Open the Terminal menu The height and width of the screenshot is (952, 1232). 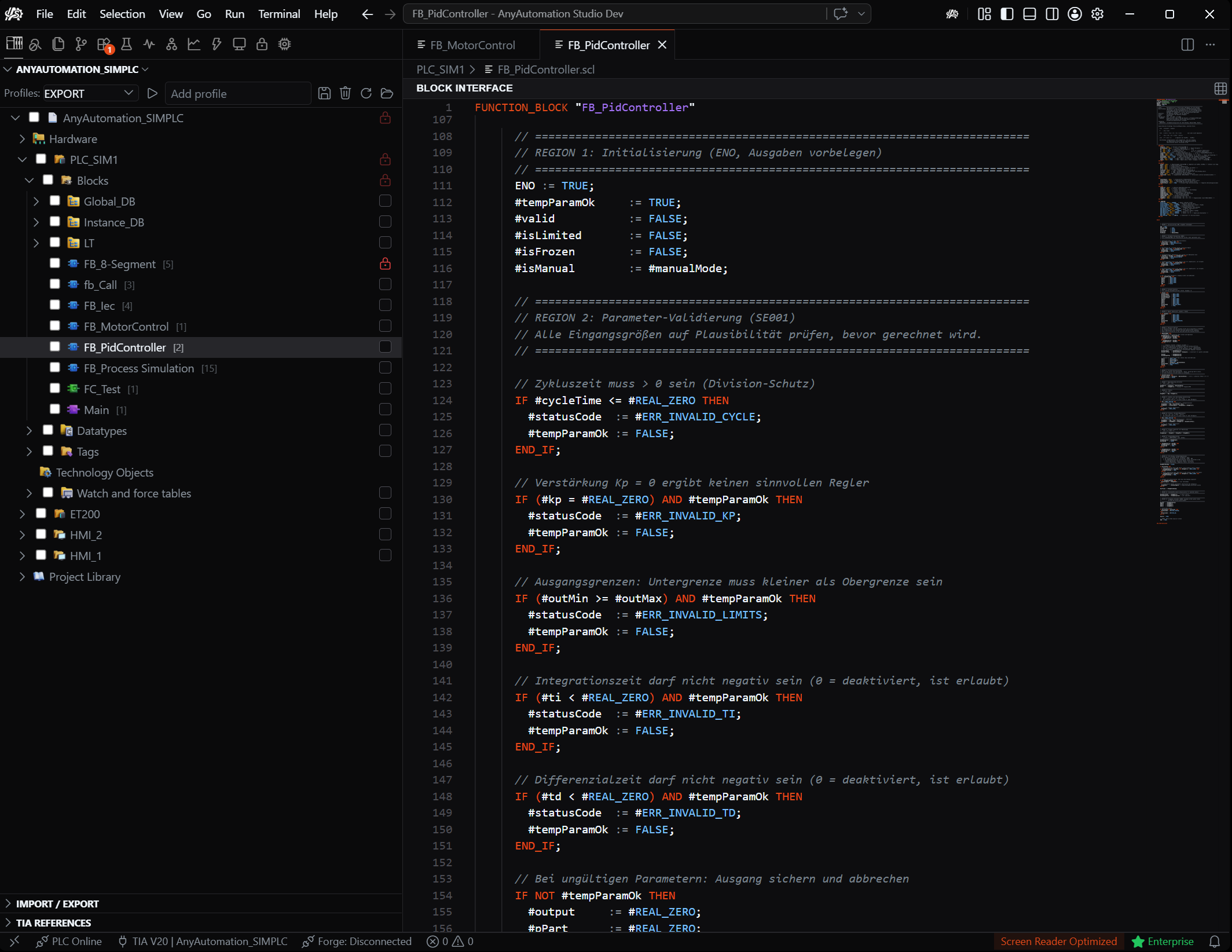pyautogui.click(x=279, y=14)
